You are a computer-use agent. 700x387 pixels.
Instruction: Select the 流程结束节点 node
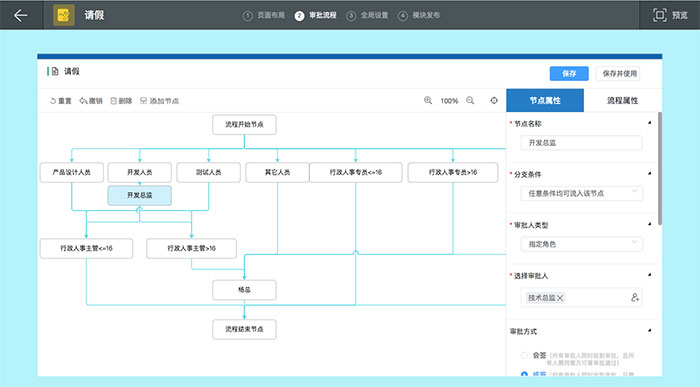coord(244,329)
